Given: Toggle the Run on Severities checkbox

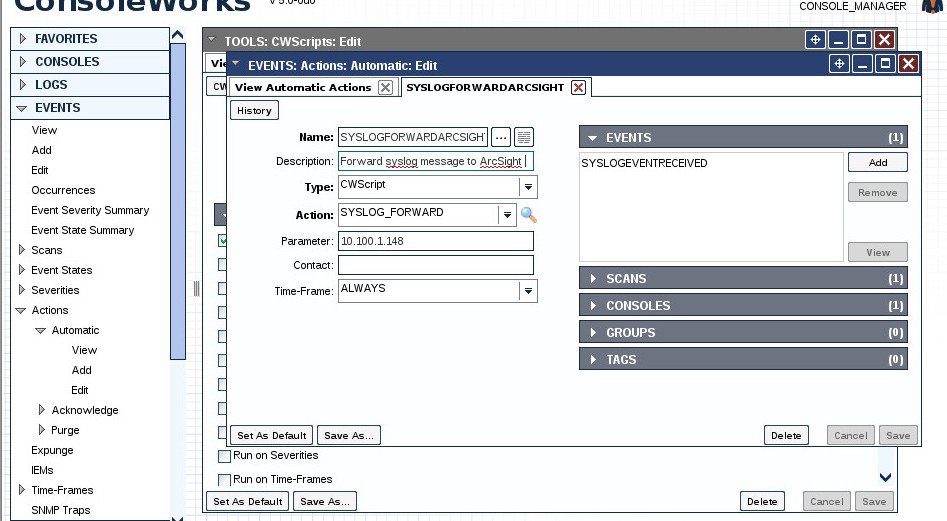Looking at the screenshot, I should [224, 456].
